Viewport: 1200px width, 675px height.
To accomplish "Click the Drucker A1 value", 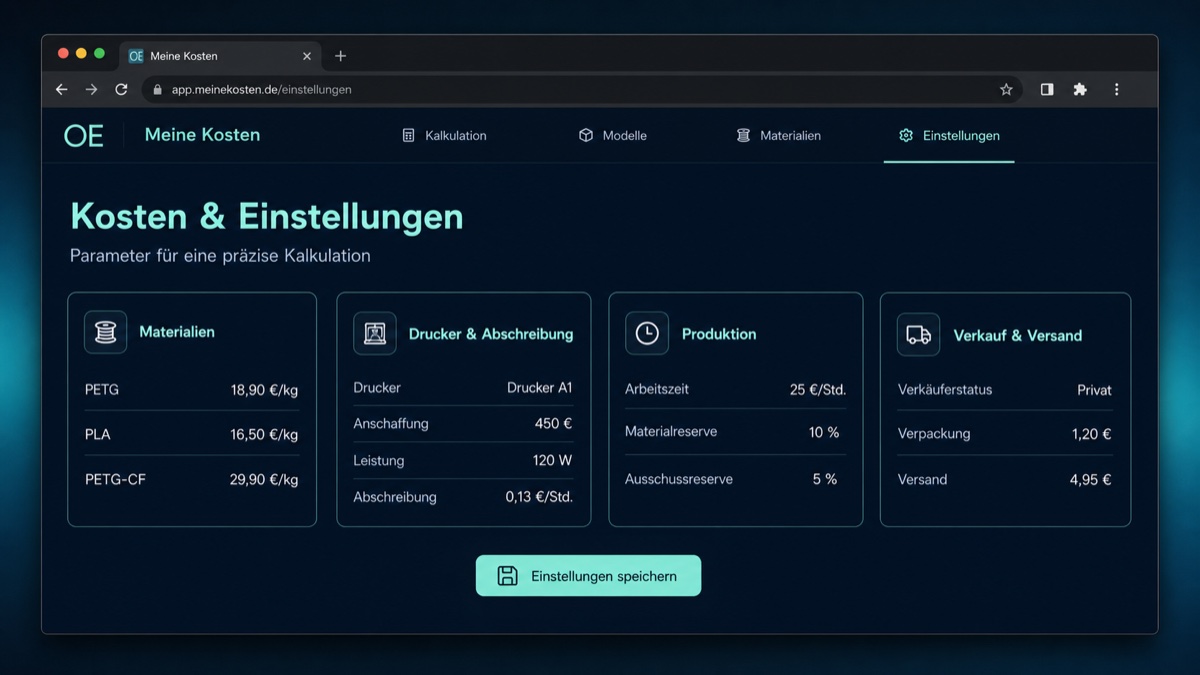I will click(540, 388).
